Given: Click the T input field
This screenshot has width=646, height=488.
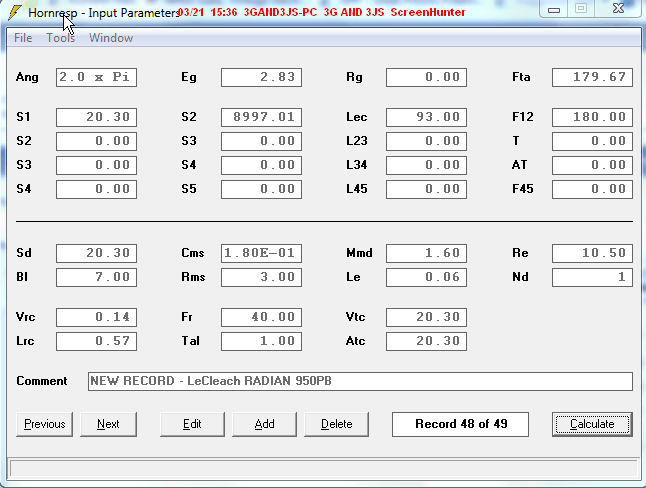Looking at the screenshot, I should coord(592,141).
